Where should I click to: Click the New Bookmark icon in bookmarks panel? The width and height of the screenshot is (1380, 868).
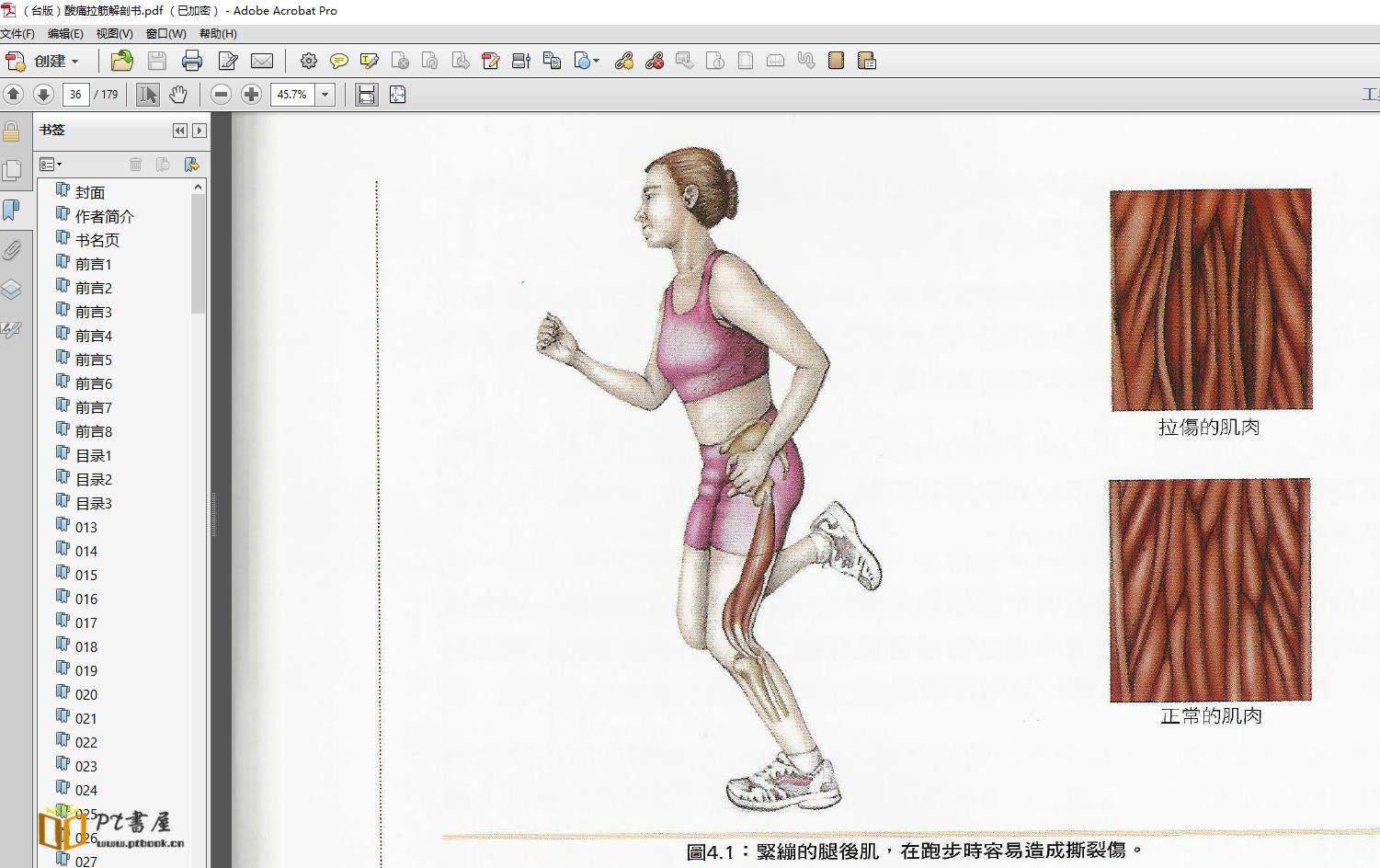click(x=163, y=165)
